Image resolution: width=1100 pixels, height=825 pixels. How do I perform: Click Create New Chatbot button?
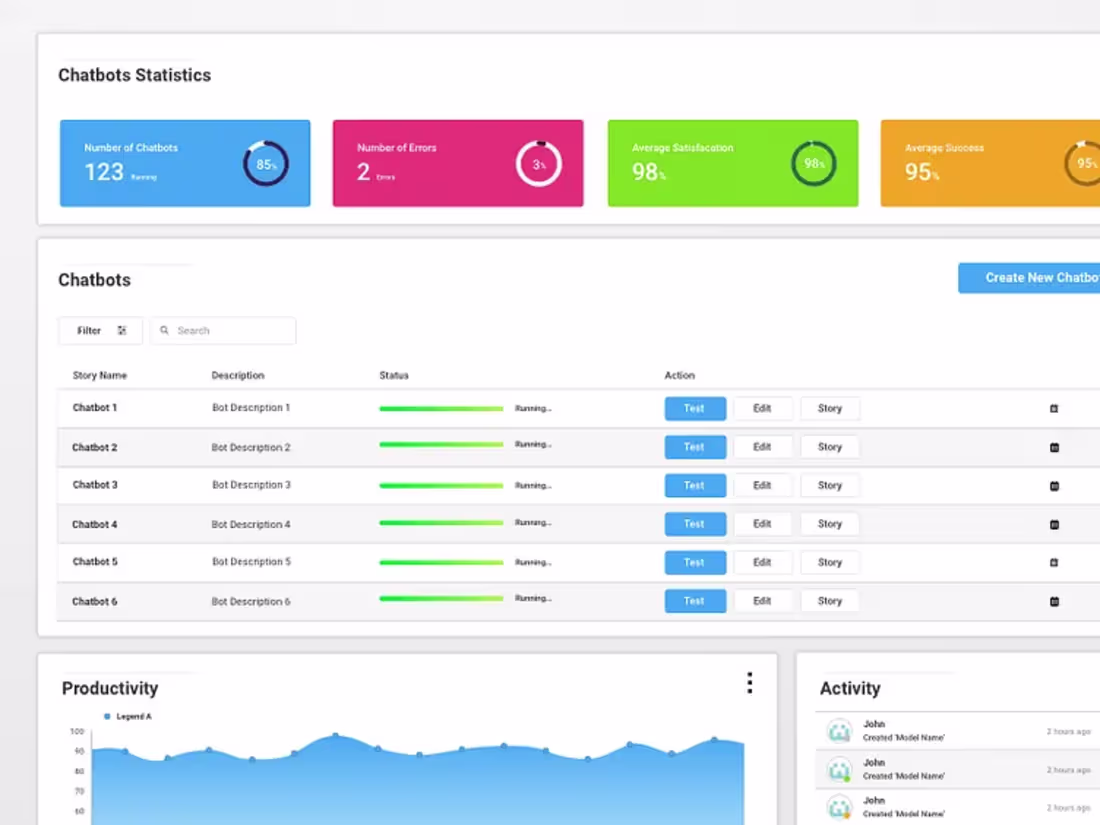[1029, 278]
